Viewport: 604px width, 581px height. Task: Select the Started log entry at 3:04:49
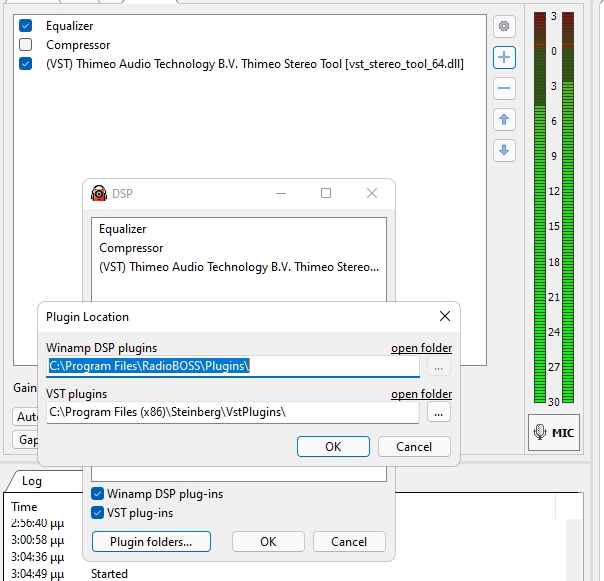(x=109, y=574)
